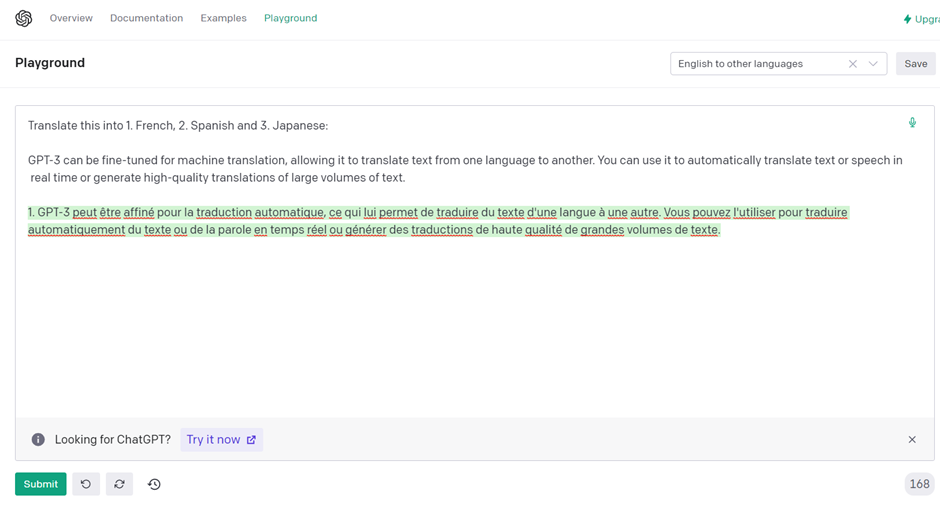Go to the Documentation tab
Viewport: 940px width, 506px height.
click(x=146, y=18)
